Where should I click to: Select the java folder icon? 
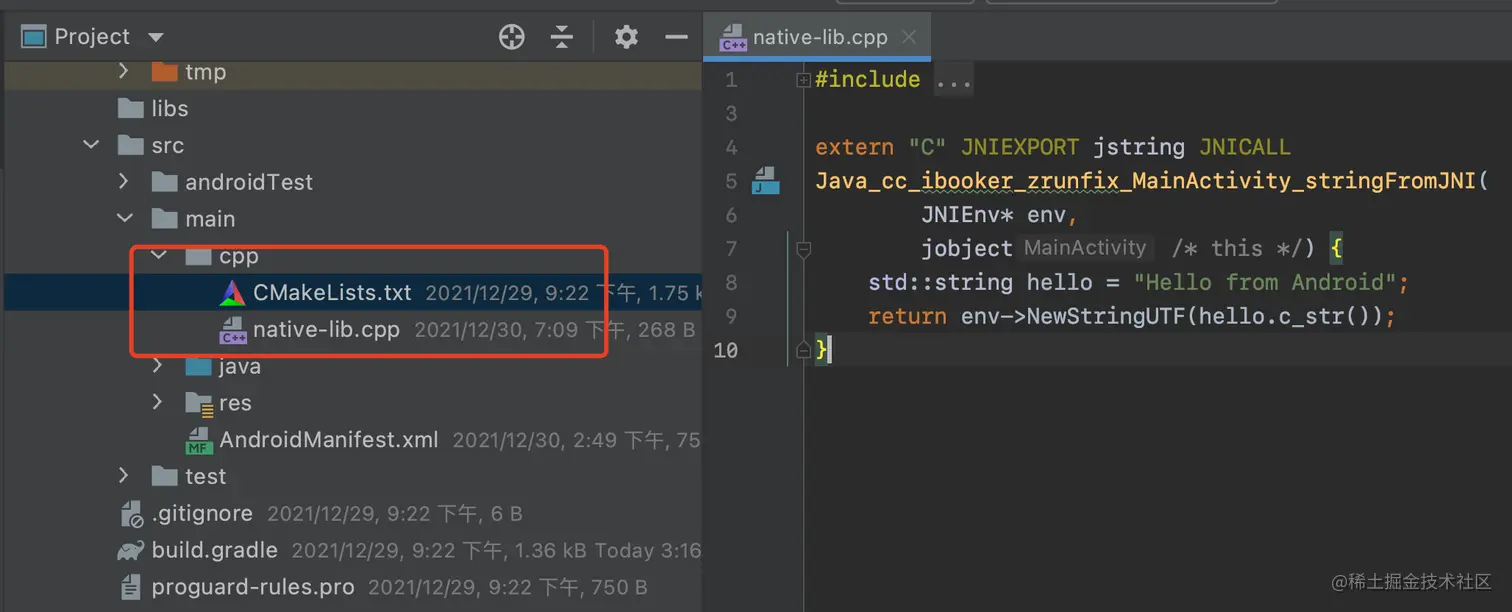click(198, 366)
